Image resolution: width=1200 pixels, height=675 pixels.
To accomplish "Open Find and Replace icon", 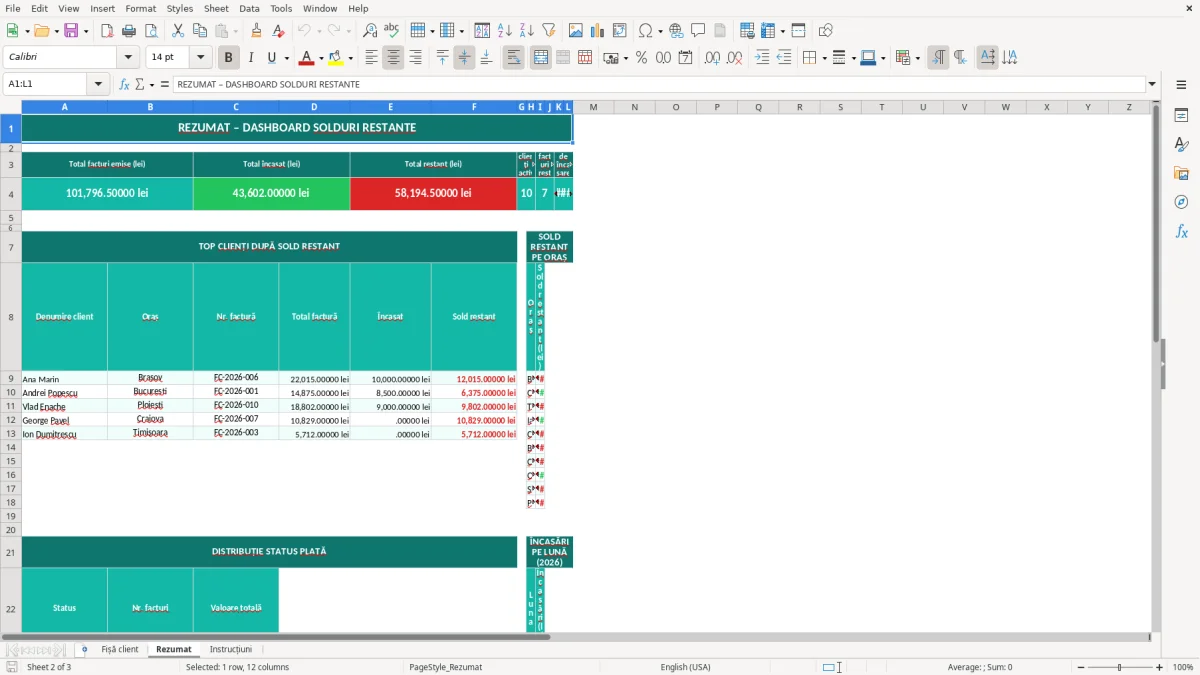I will [x=370, y=31].
